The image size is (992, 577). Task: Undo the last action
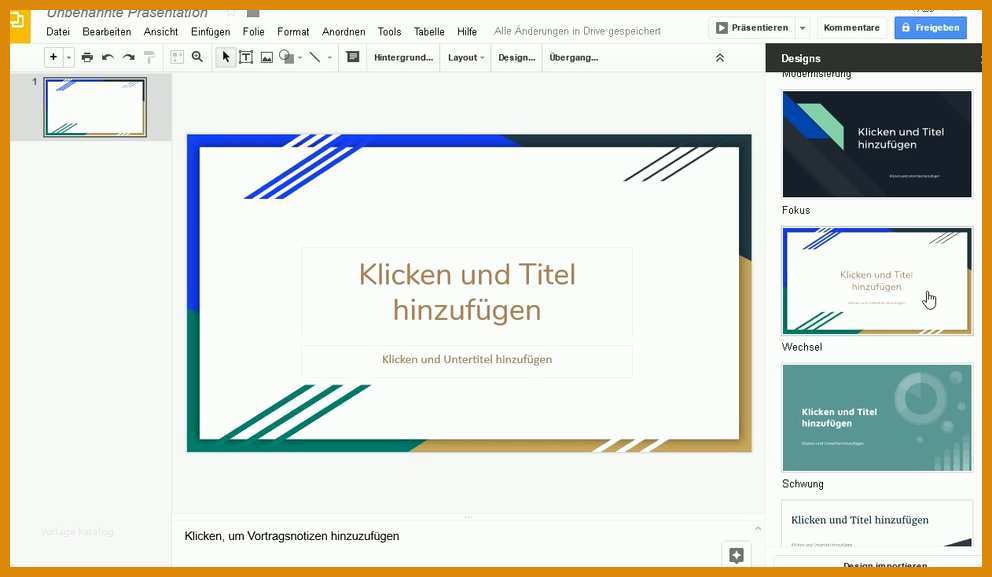pyautogui.click(x=108, y=58)
